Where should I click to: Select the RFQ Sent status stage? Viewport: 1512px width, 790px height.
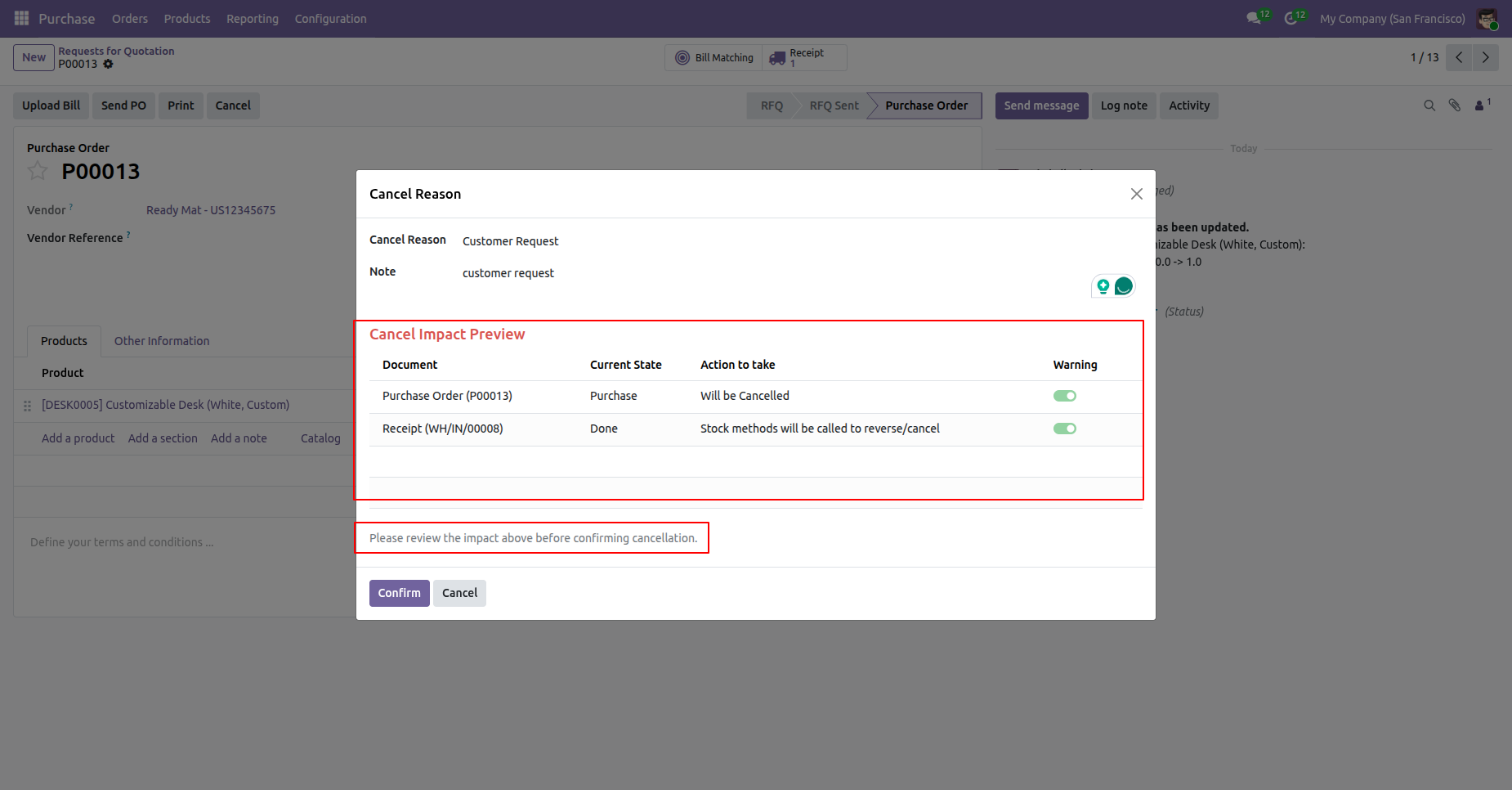pyautogui.click(x=834, y=105)
